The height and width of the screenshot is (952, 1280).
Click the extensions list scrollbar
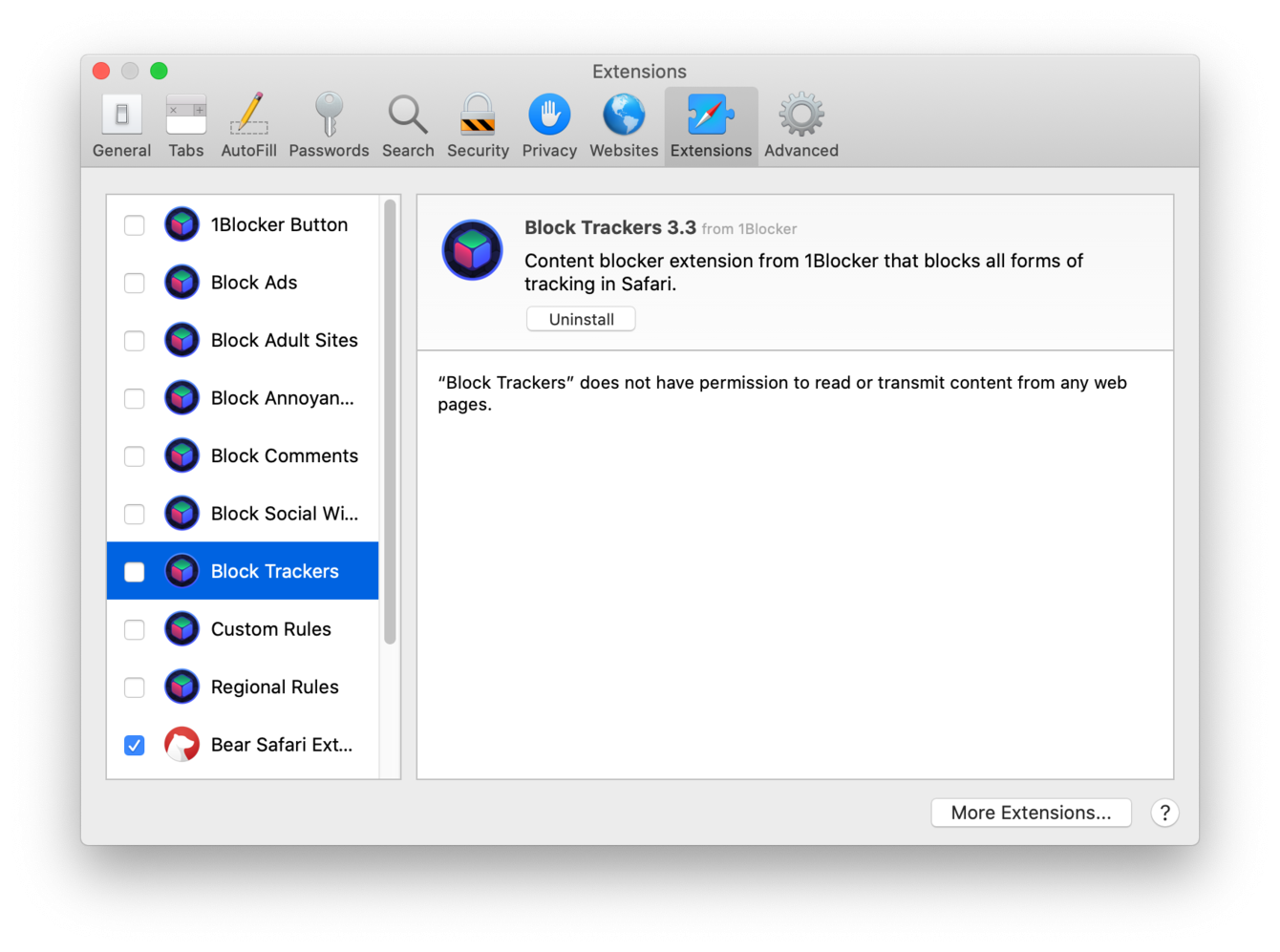click(x=390, y=422)
